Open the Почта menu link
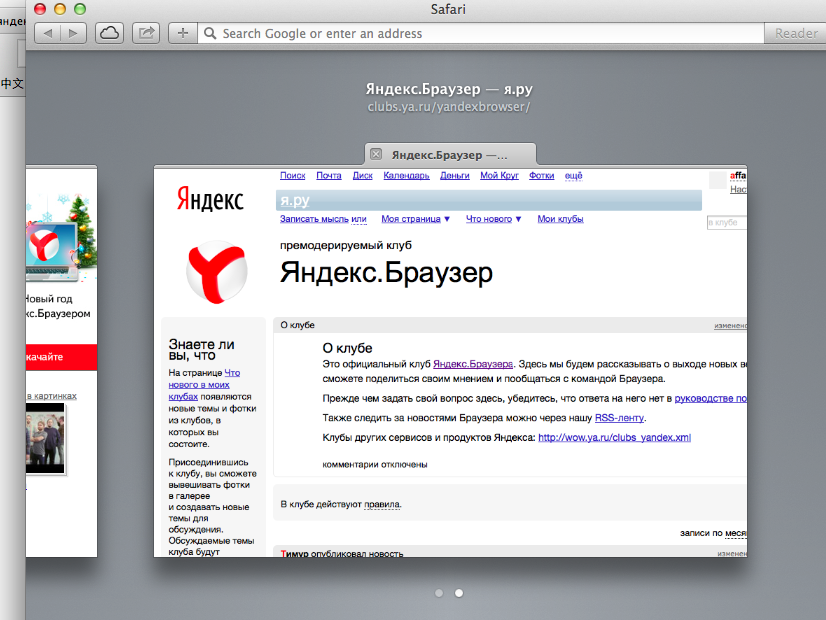Image resolution: width=826 pixels, height=620 pixels. tap(326, 176)
